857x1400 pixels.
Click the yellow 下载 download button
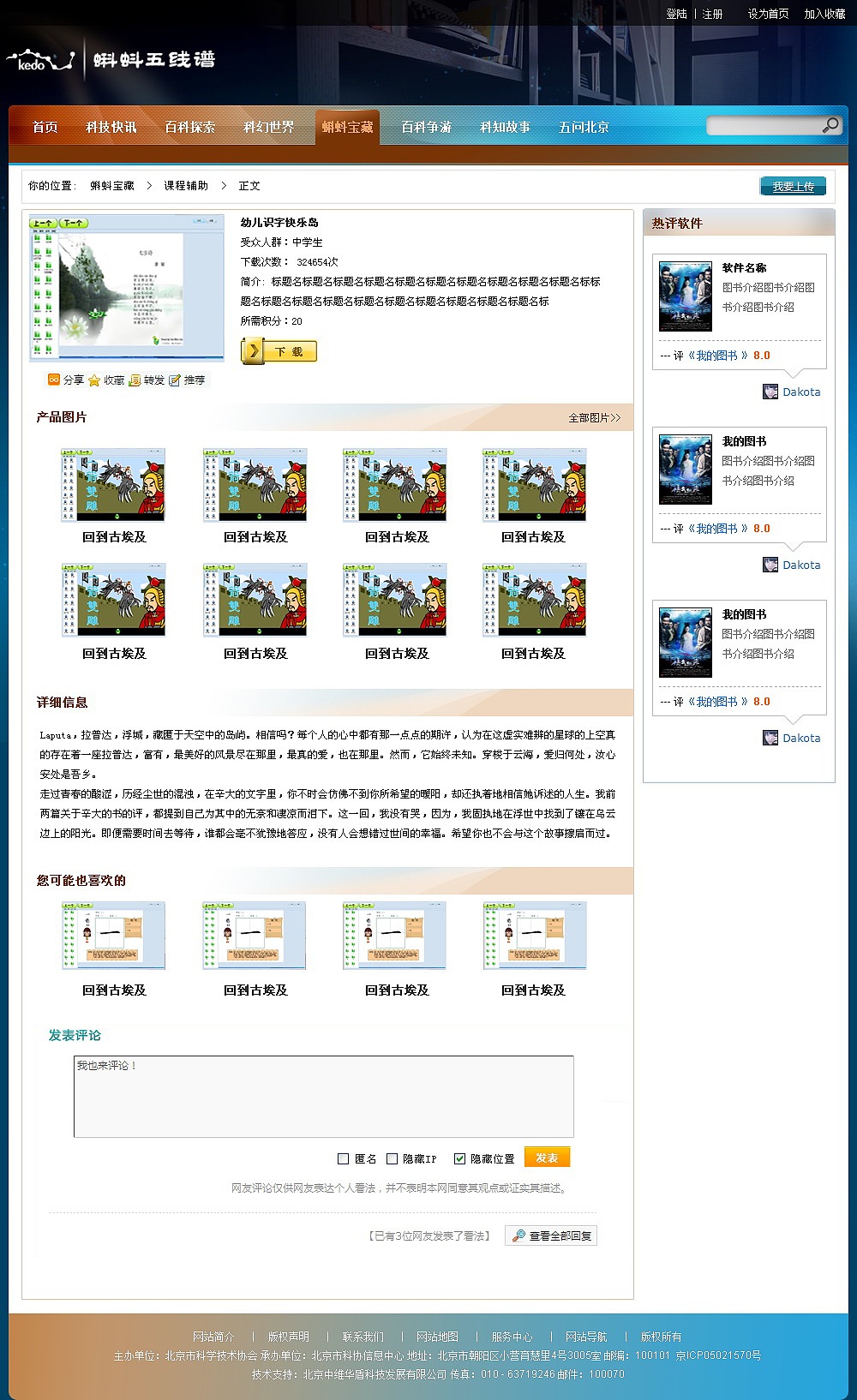(279, 351)
